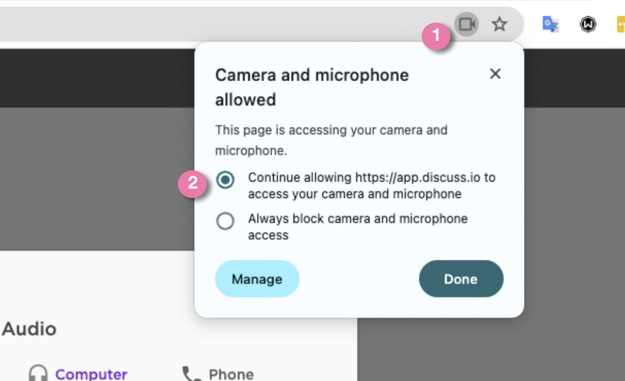This screenshot has height=381, width=625.
Task: Click the pink badge numbered 2
Action: click(193, 183)
